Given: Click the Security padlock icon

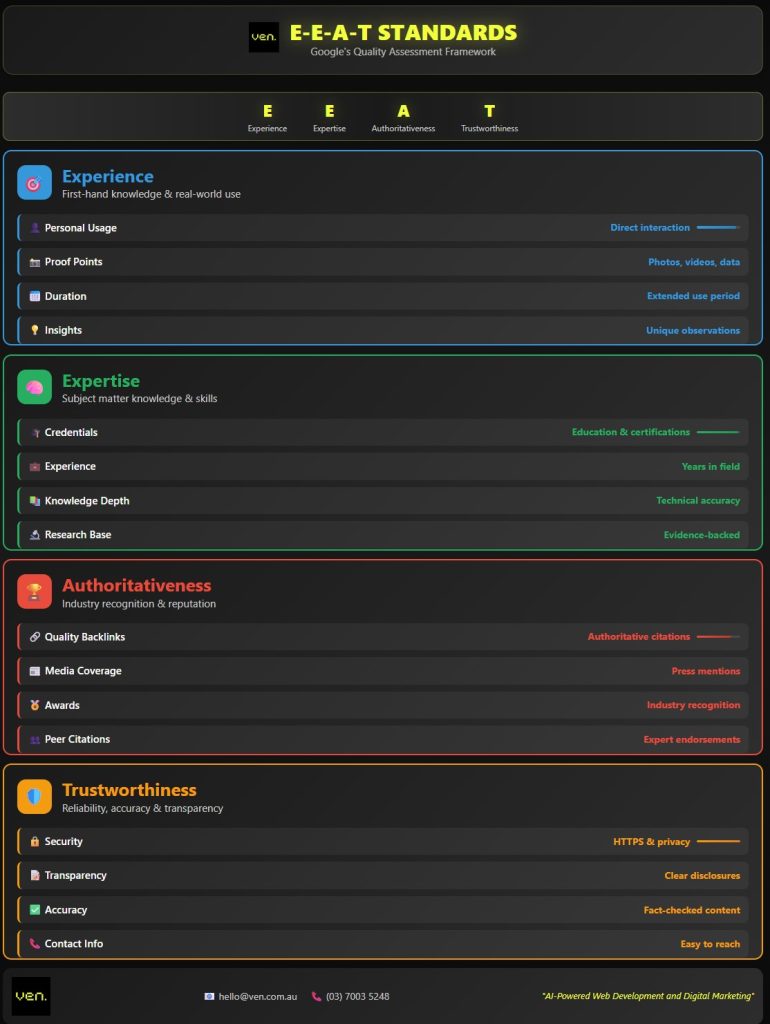Looking at the screenshot, I should click(35, 842).
